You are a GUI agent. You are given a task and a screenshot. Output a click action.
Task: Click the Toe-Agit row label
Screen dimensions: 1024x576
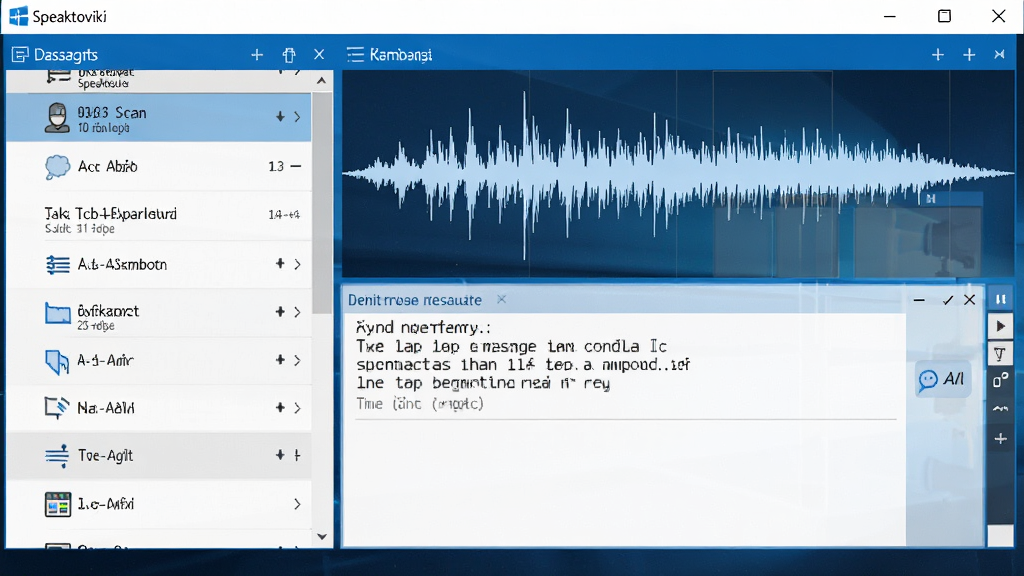click(x=105, y=455)
